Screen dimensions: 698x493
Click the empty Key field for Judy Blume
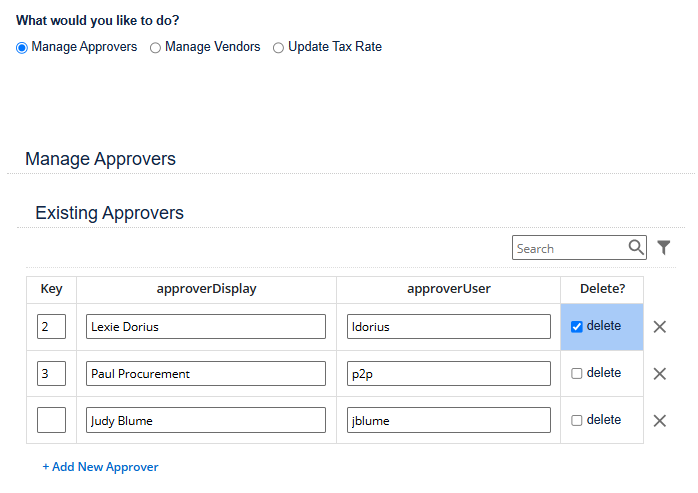[51, 420]
